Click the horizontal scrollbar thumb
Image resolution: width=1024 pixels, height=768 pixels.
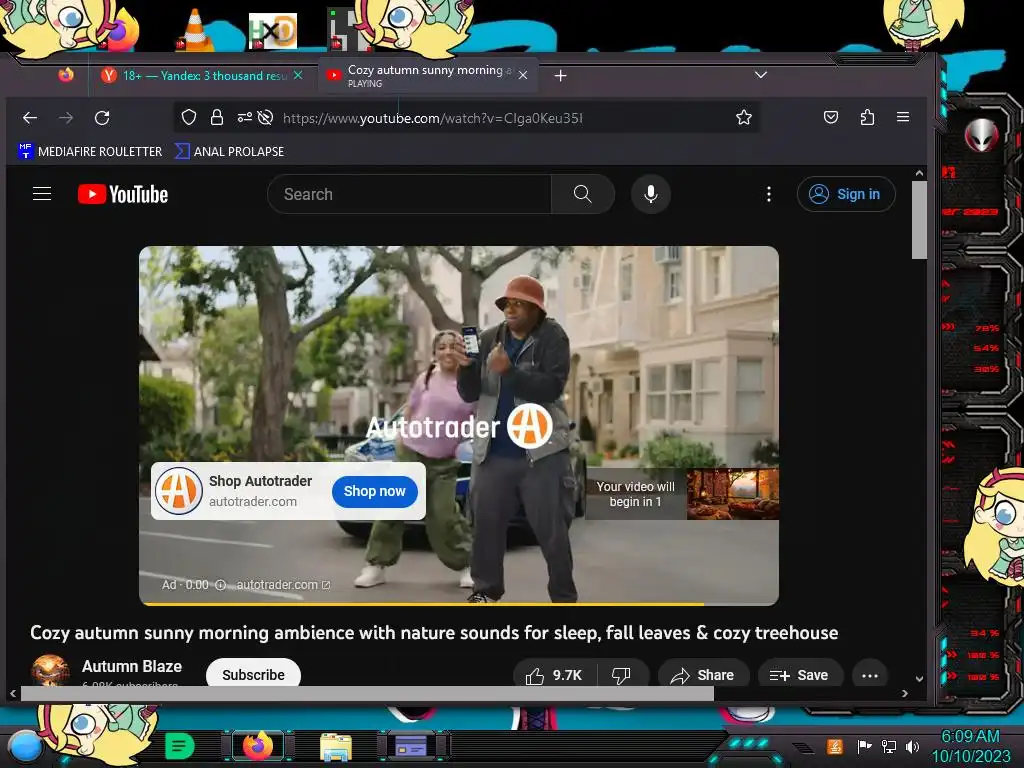point(367,694)
